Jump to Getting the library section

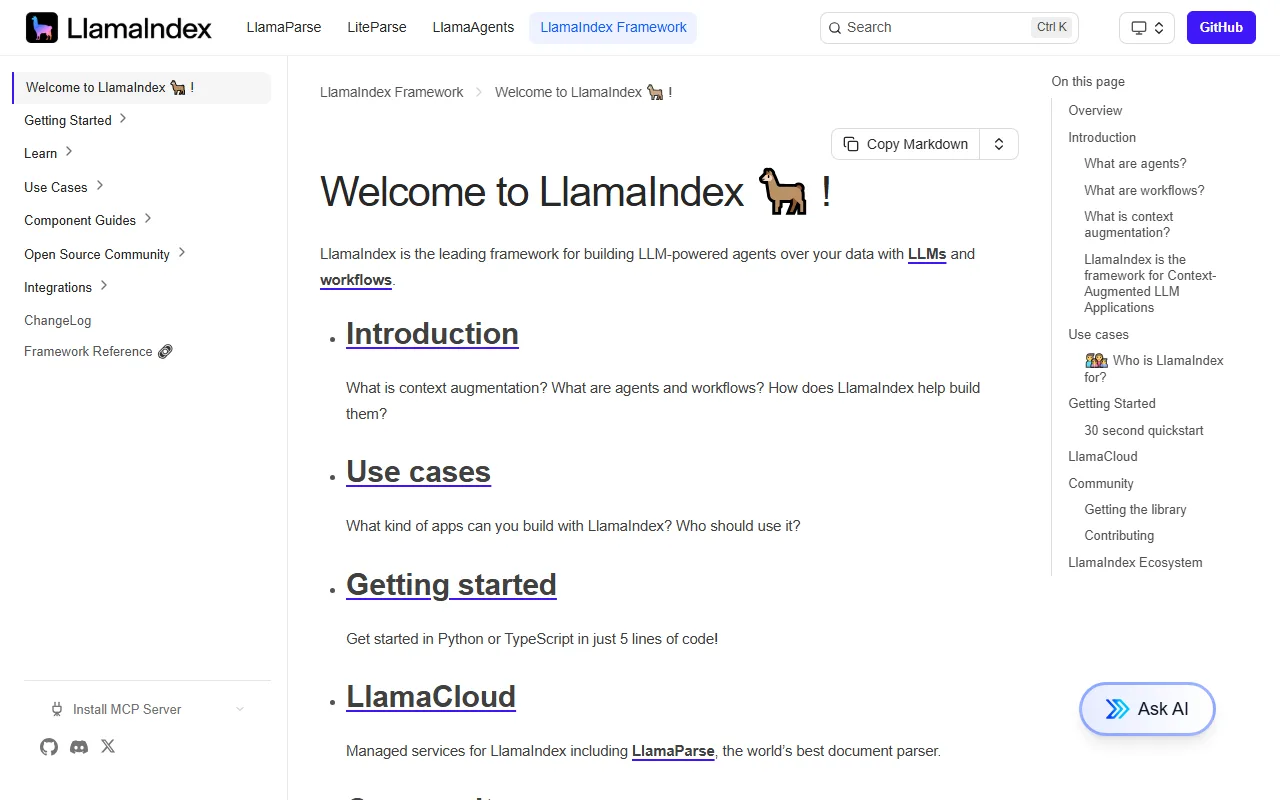coord(1135,510)
